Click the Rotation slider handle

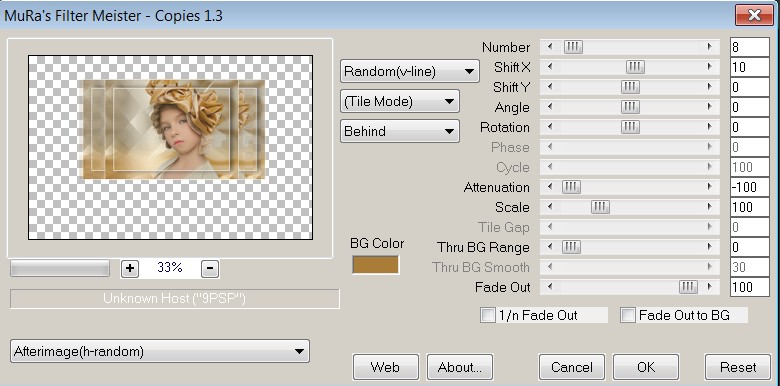(630, 127)
